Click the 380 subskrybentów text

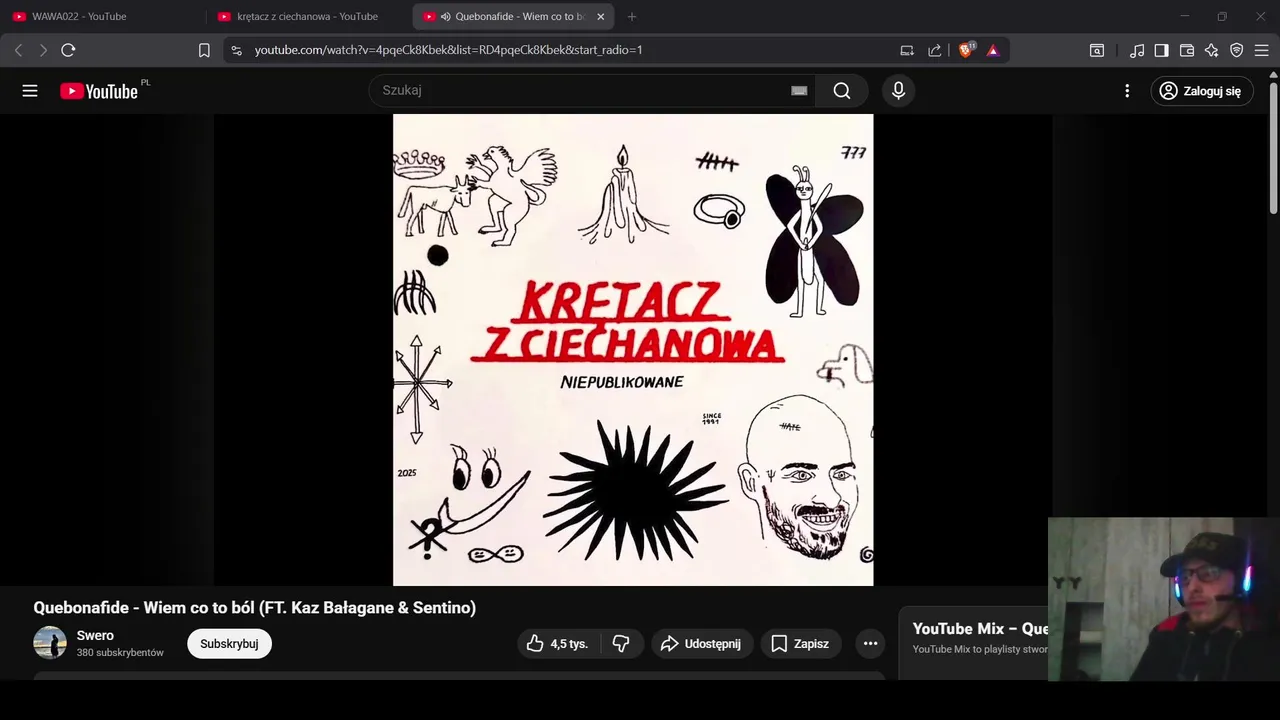(120, 653)
